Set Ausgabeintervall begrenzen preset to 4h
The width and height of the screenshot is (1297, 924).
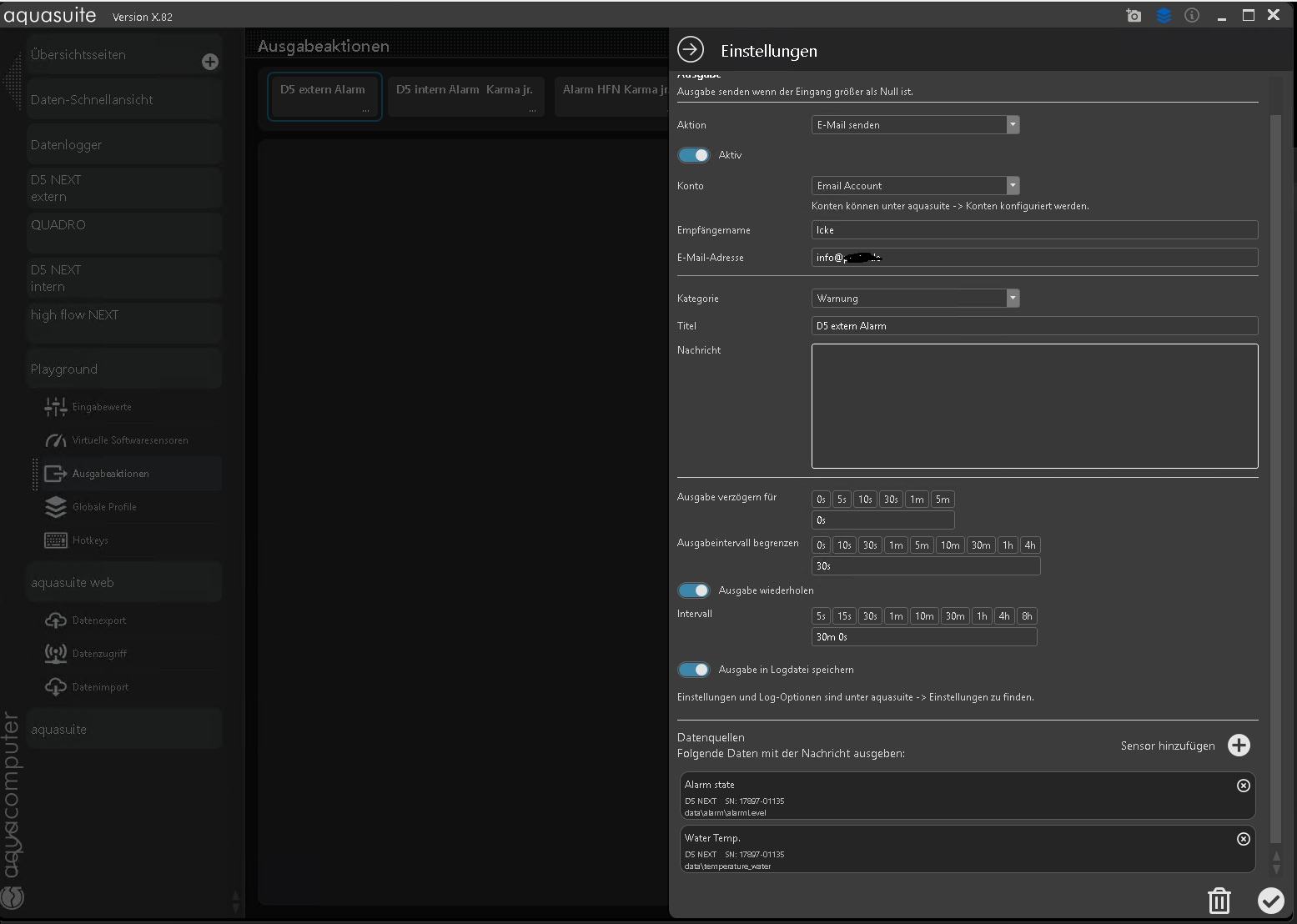[x=1030, y=545]
